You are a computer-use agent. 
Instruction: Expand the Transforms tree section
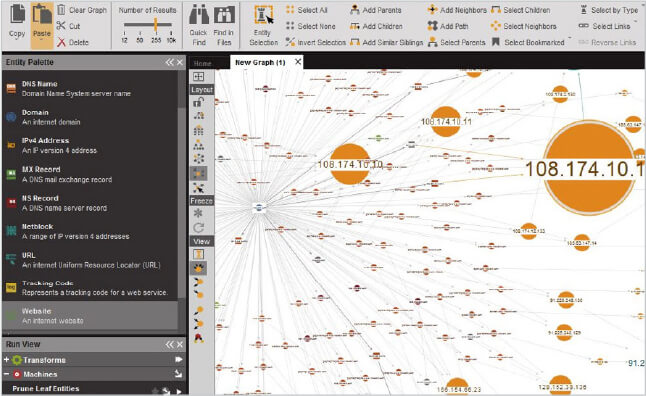coord(6,360)
